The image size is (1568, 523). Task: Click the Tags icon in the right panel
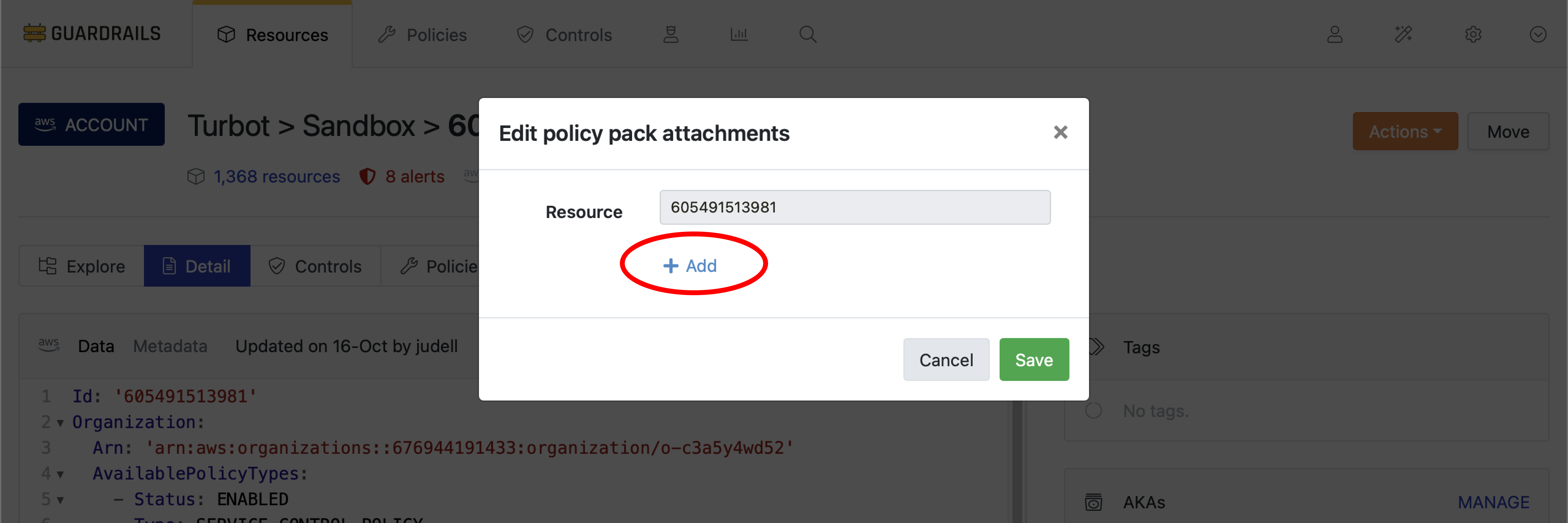(1095, 346)
